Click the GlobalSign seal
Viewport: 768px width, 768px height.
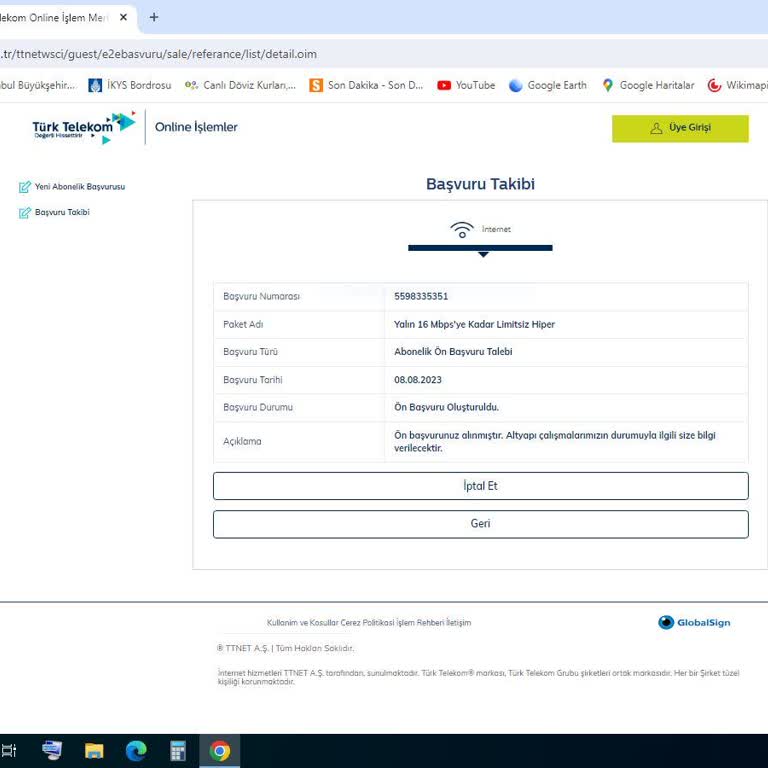(694, 623)
